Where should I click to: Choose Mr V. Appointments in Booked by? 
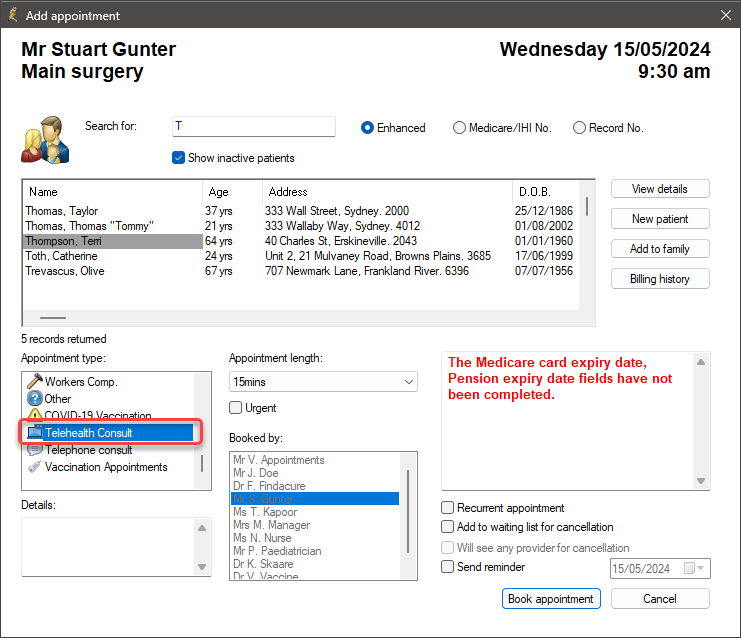315,460
